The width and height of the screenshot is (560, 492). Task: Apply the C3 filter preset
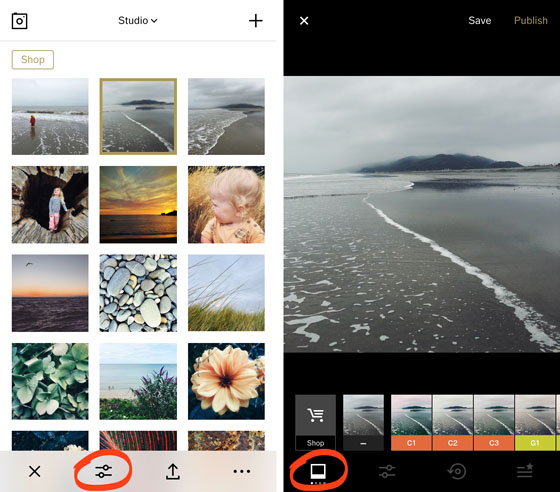[494, 422]
